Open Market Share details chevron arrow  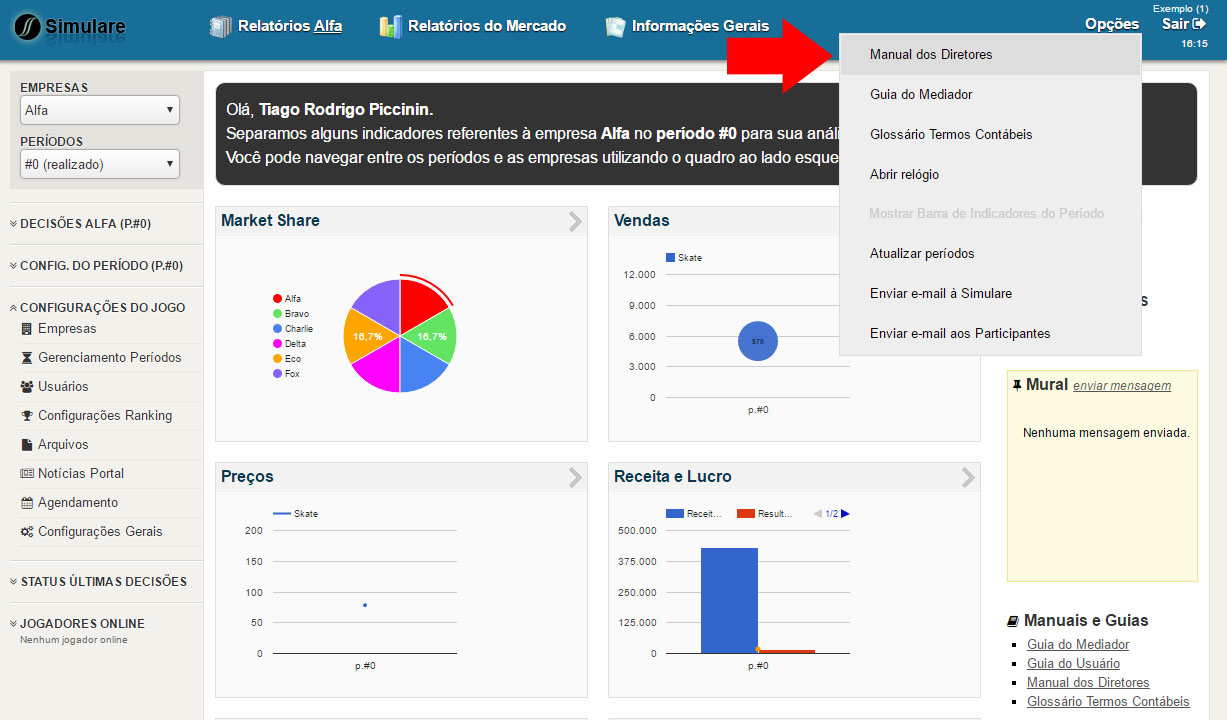pyautogui.click(x=575, y=221)
